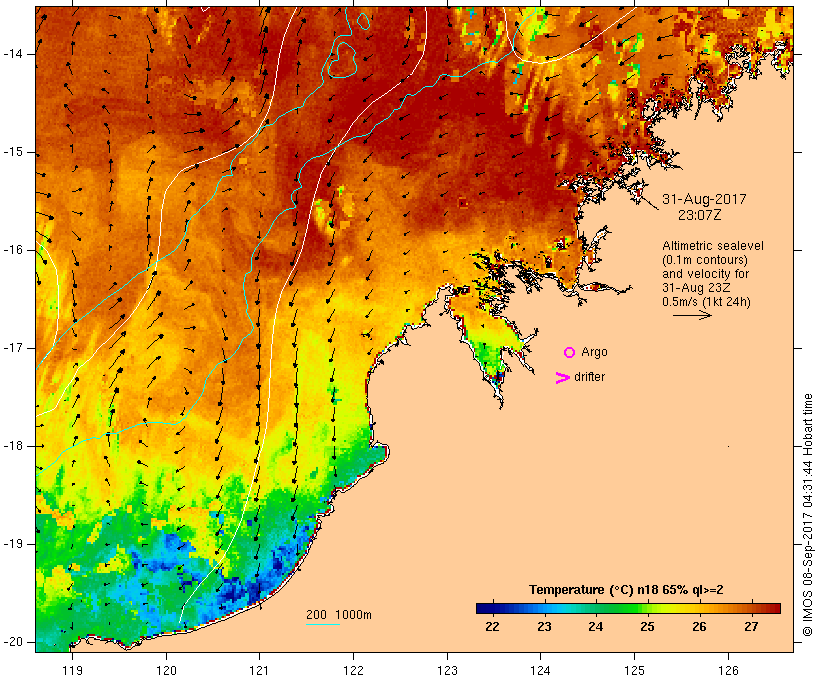Click the '122' longitude axis label

[353, 671]
